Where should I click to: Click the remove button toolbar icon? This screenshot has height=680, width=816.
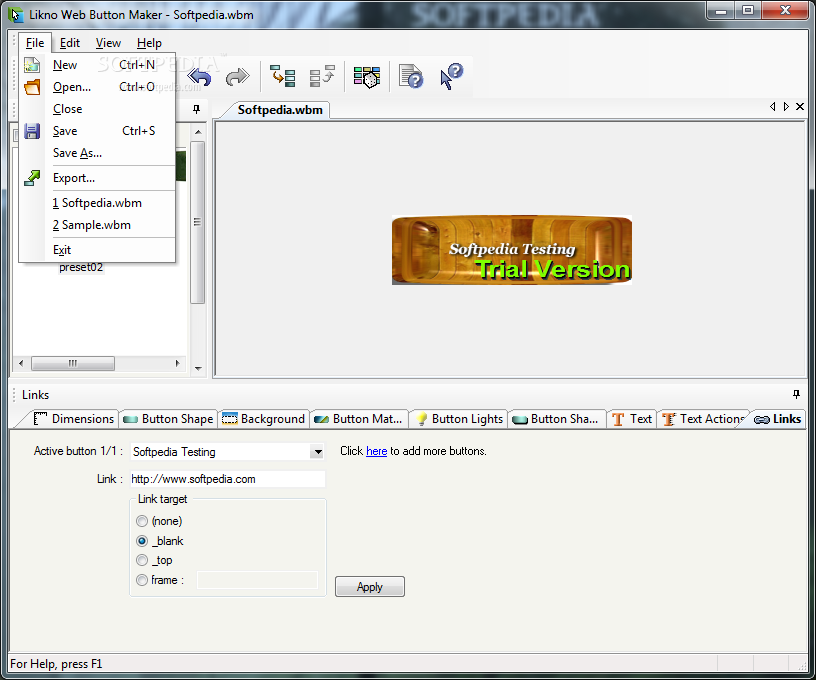tap(322, 76)
